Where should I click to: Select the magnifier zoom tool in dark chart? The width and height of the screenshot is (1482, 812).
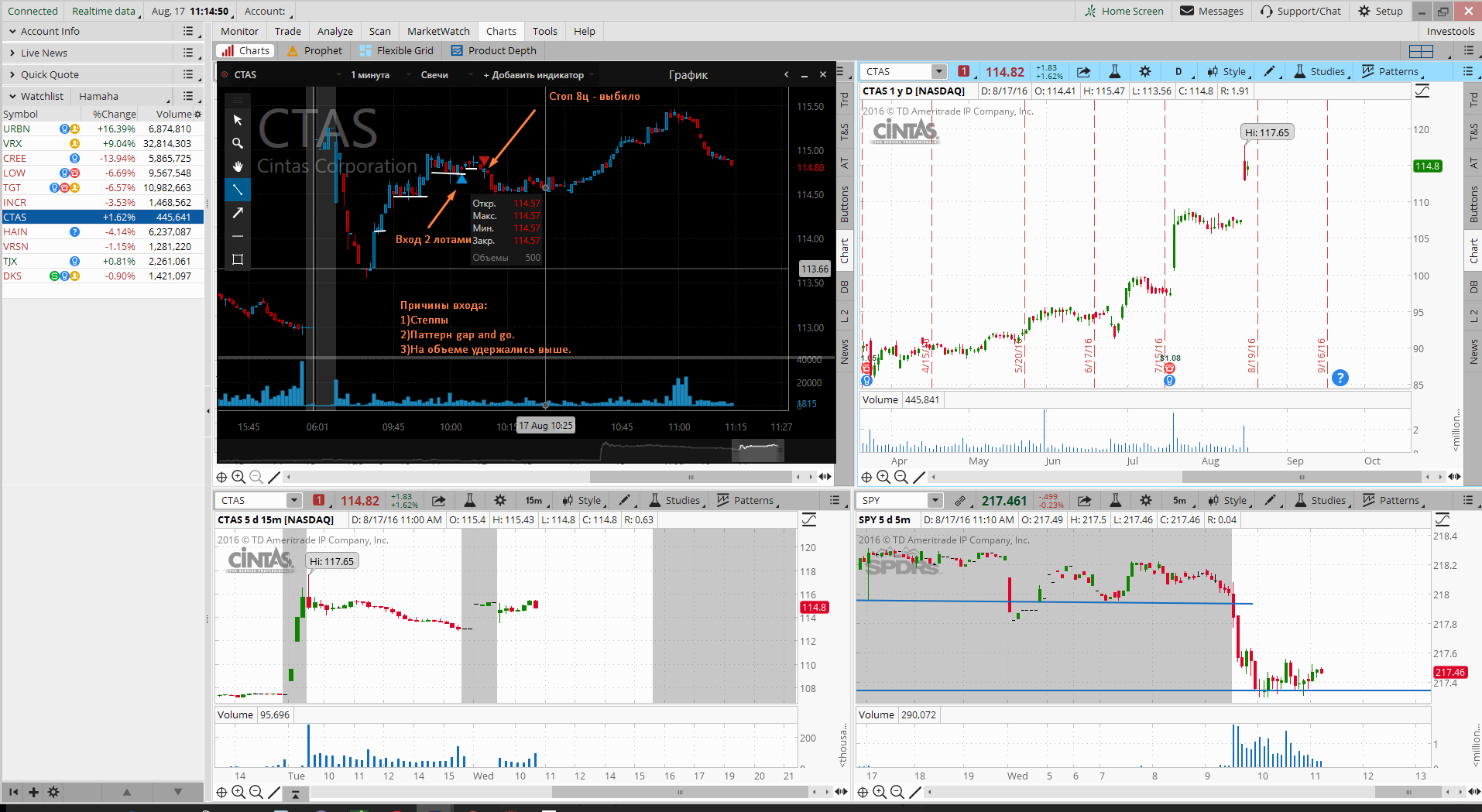click(x=238, y=143)
